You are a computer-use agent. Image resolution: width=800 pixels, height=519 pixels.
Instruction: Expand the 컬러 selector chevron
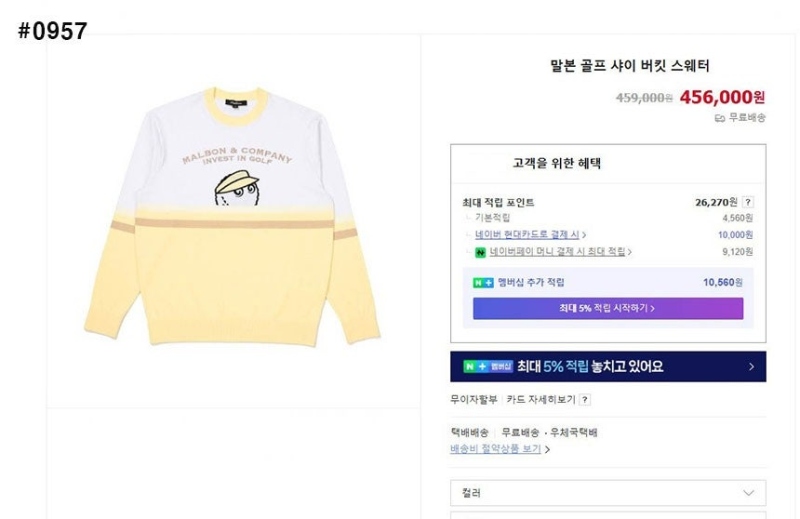(748, 493)
